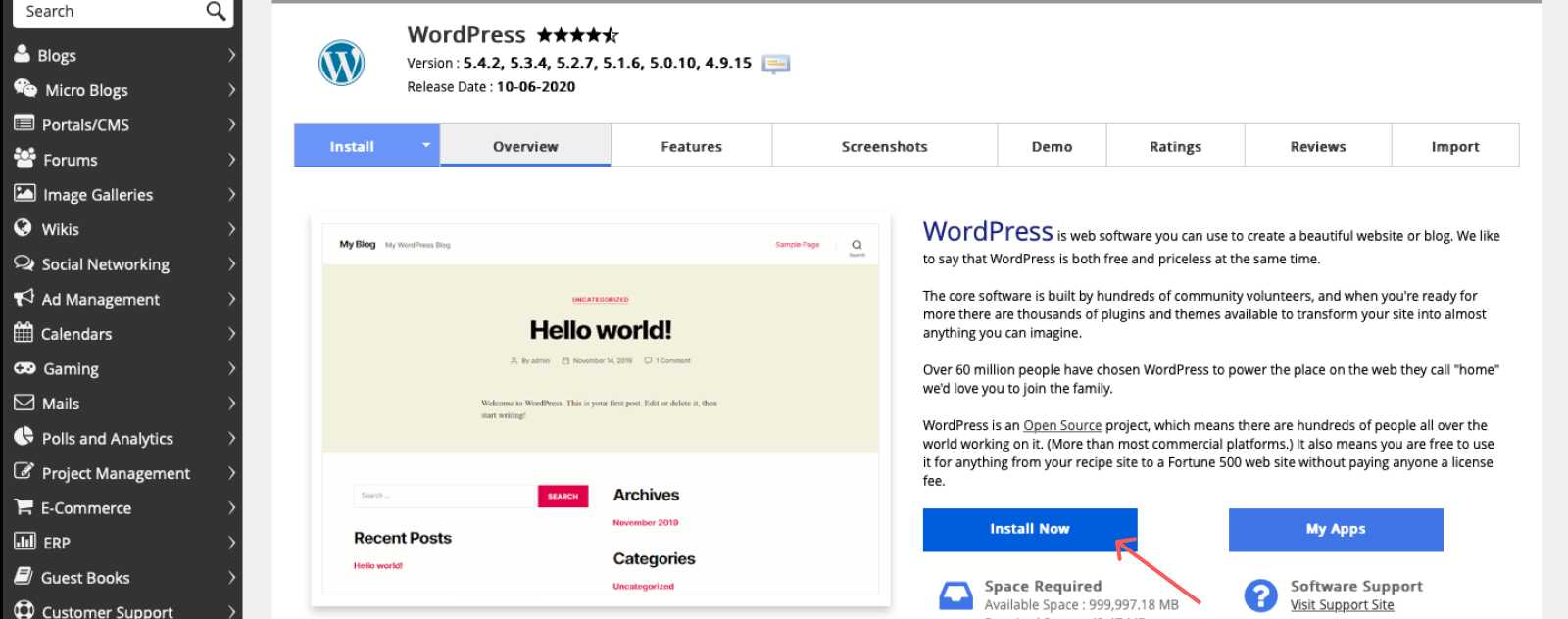This screenshot has width=1568, height=619.
Task: Open the Demo tab
Action: point(1052,146)
